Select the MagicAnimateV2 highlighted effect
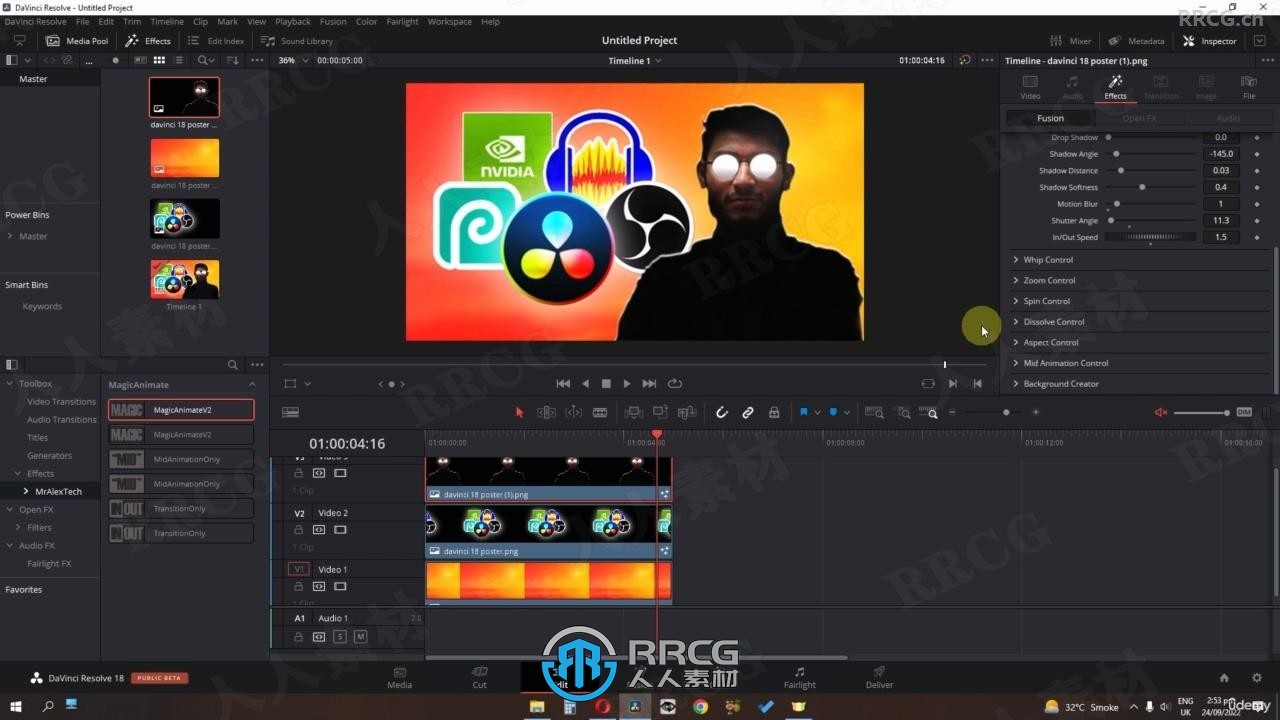The height and width of the screenshot is (720, 1280). pos(181,410)
